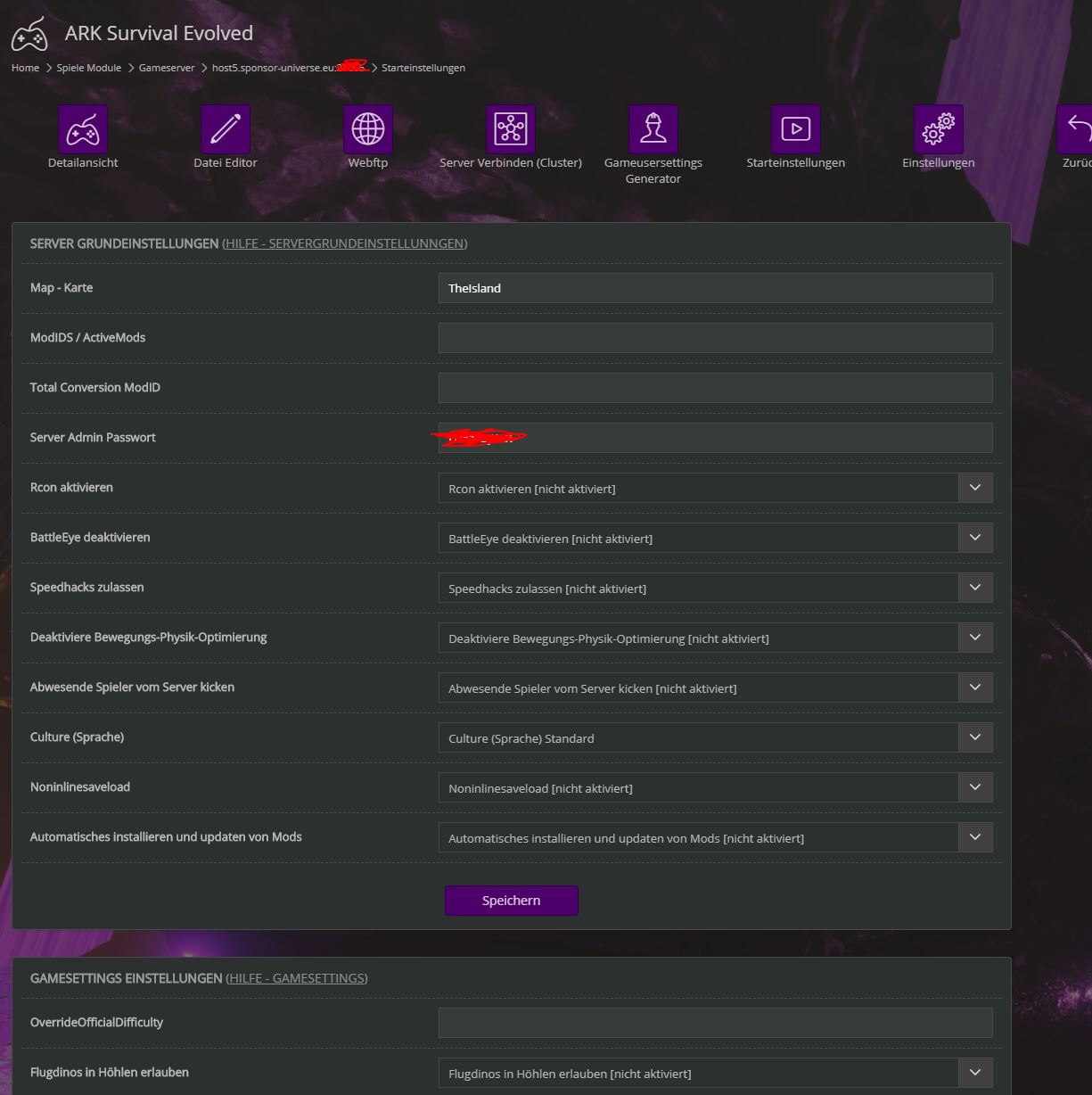Click the Webftp globe icon
The height and width of the screenshot is (1095, 1092).
(x=368, y=130)
